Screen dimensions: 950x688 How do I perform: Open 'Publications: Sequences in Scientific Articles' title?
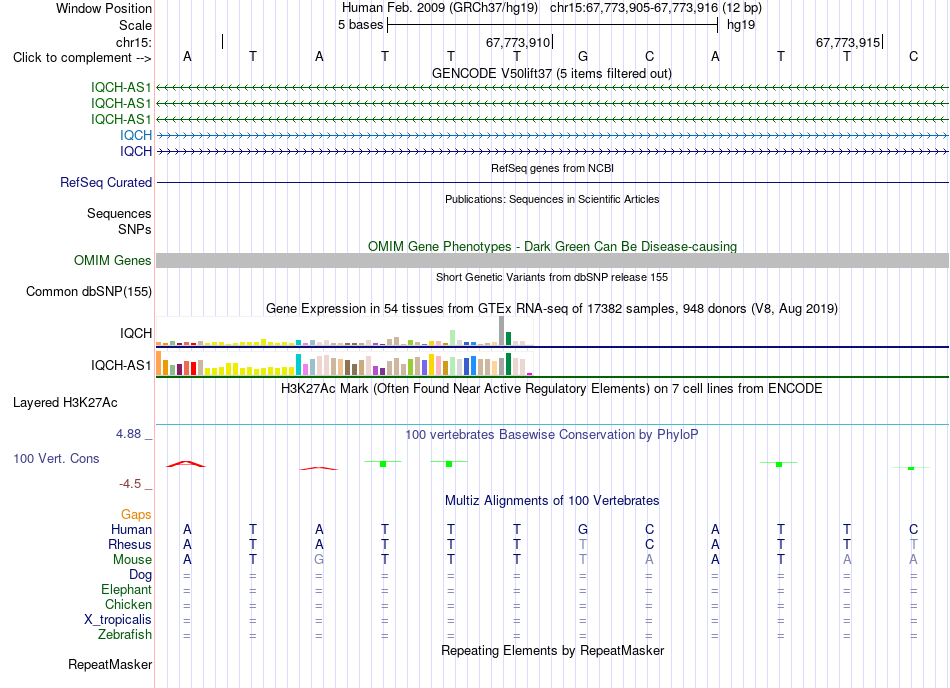tap(552, 199)
